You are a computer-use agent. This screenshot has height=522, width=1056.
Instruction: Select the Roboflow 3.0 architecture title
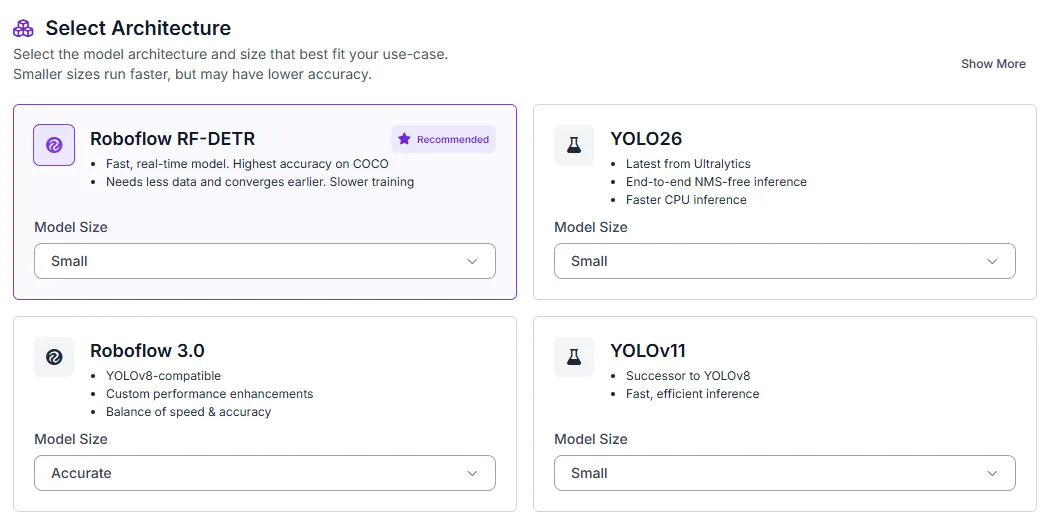(147, 351)
